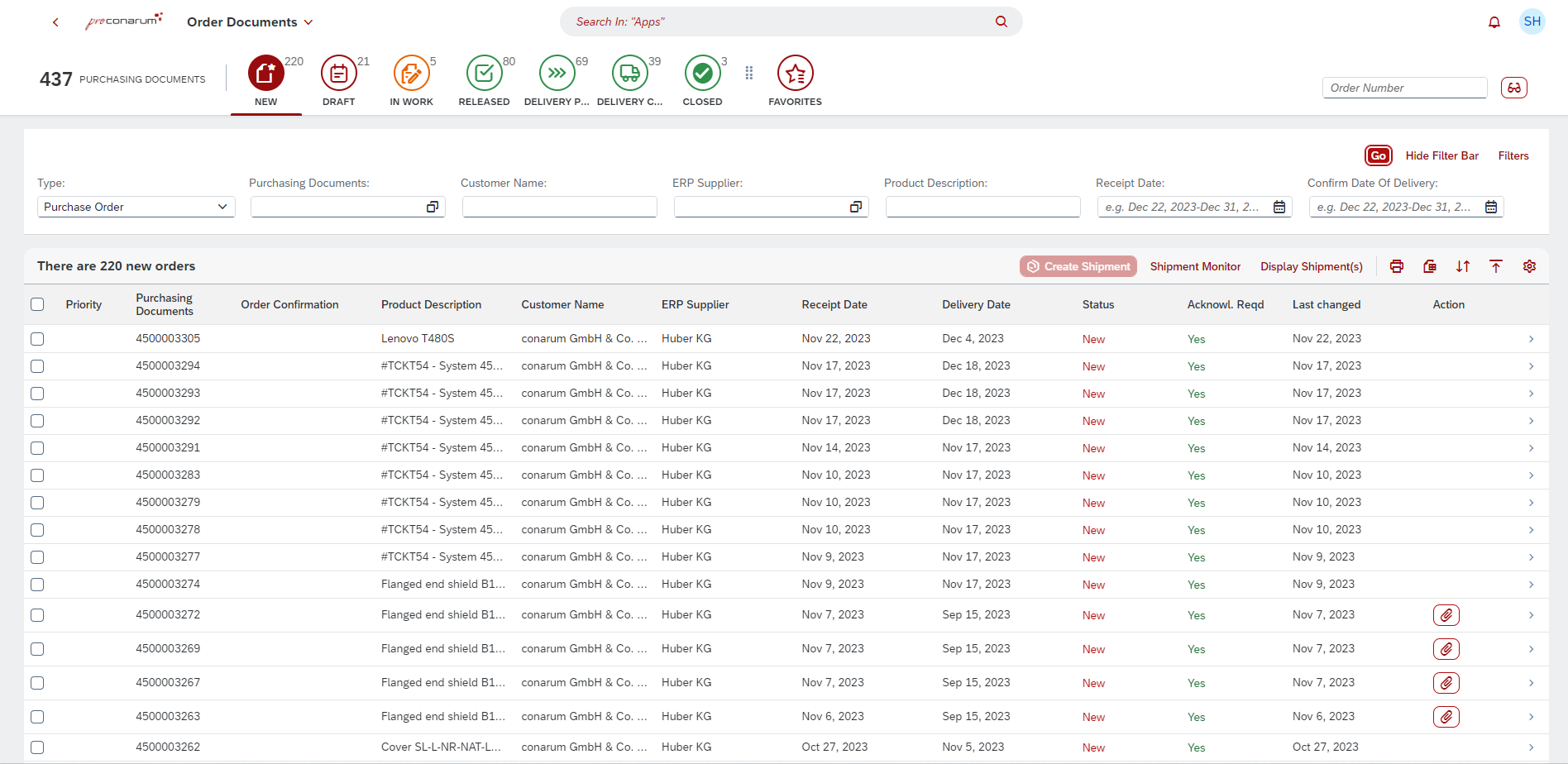Viewport: 1568px width, 764px height.
Task: Switch to the FAVORITES tab
Action: point(795,74)
